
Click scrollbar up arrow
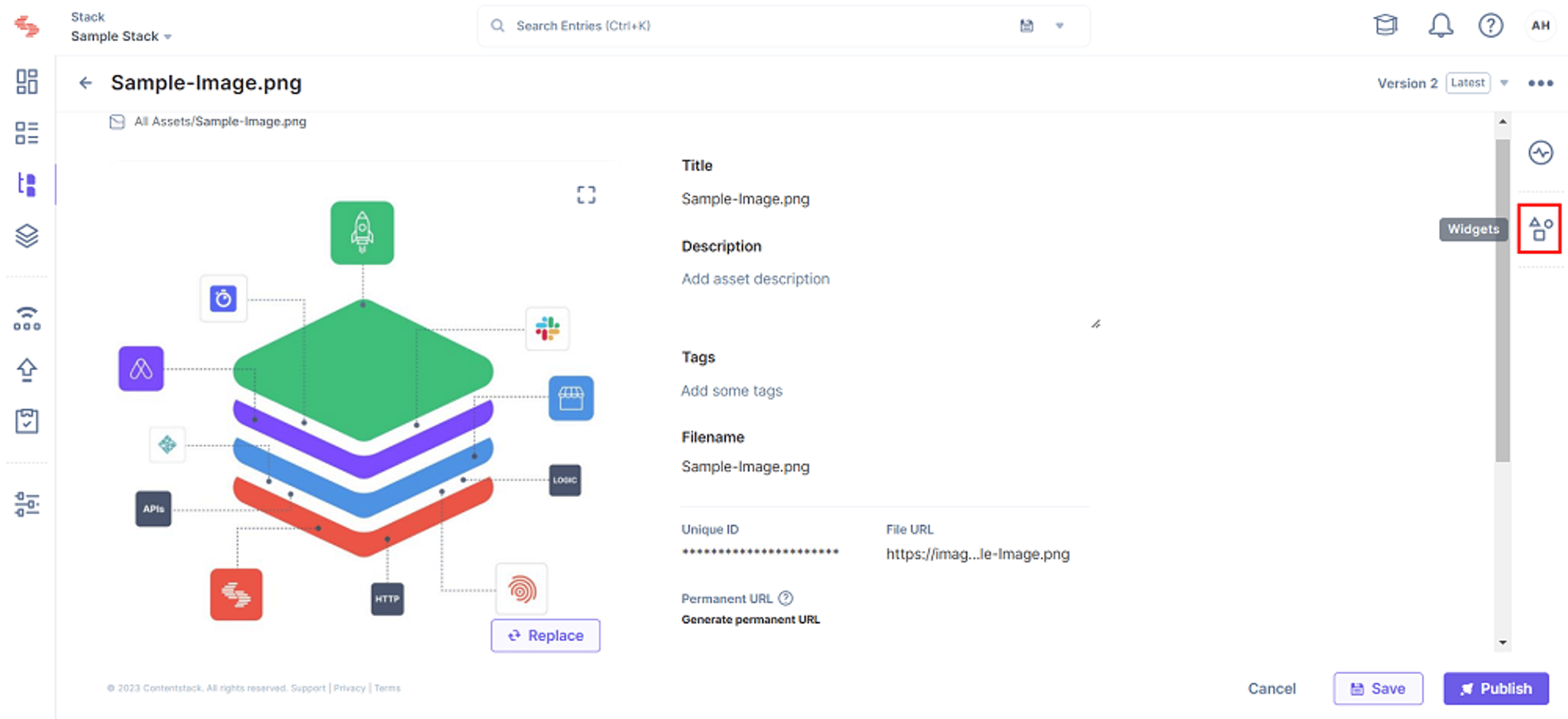[1502, 121]
